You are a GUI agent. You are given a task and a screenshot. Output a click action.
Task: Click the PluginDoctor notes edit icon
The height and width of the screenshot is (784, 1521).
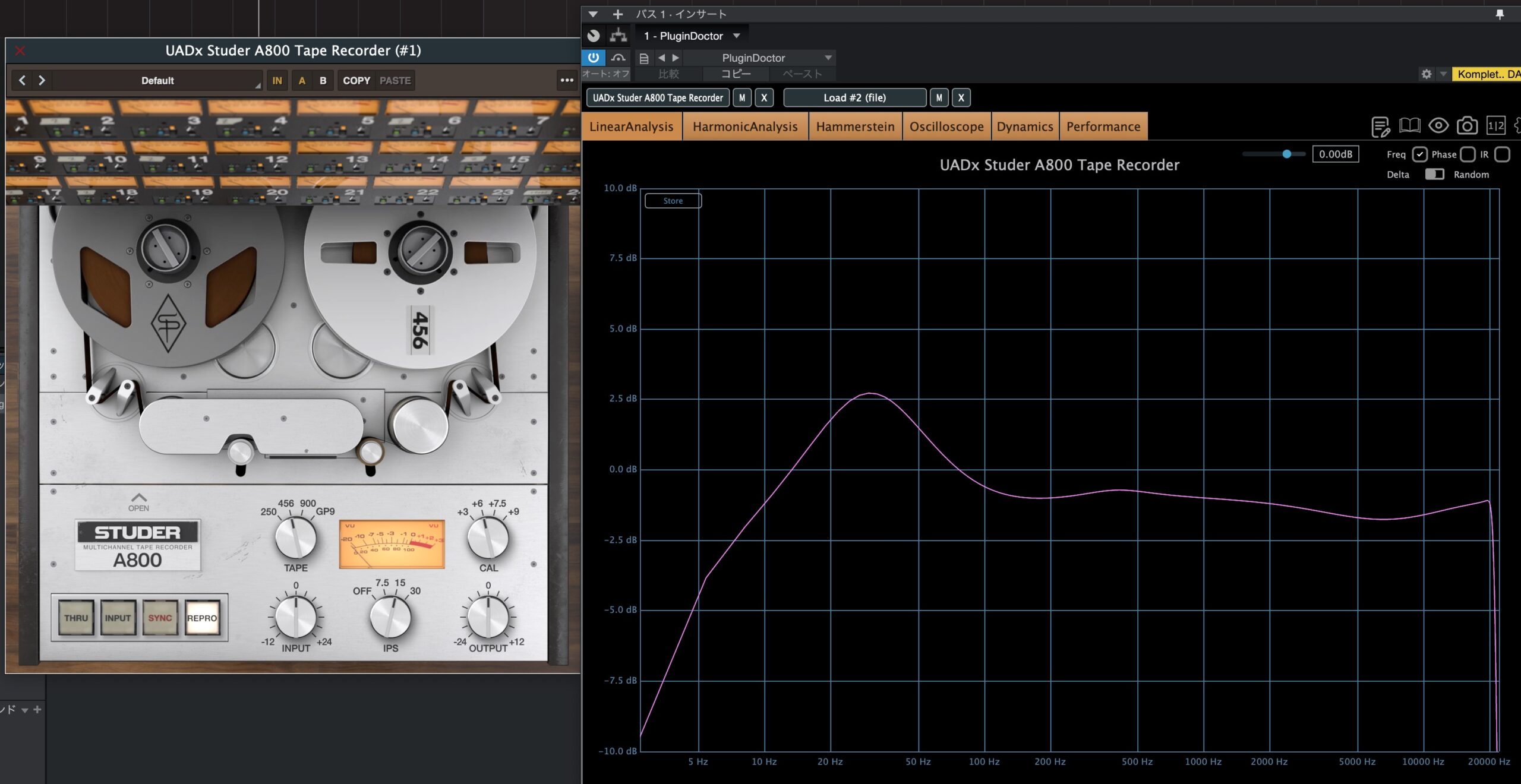coord(1380,126)
